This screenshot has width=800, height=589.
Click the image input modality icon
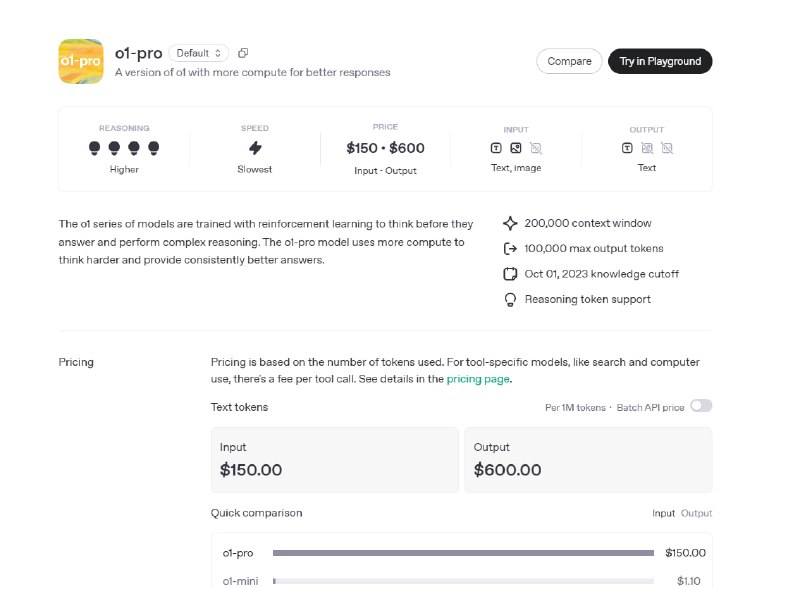516,148
